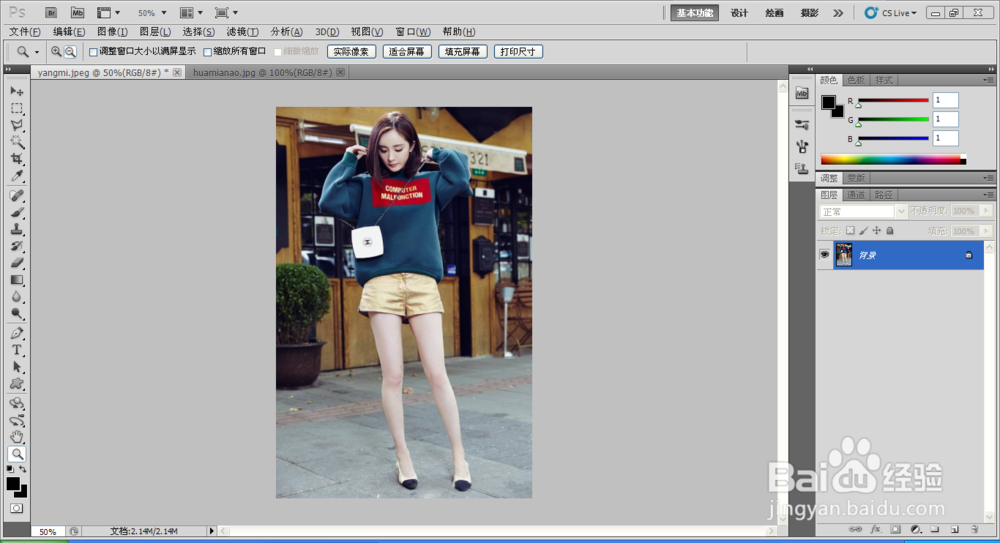Screen dimensions: 1000x543
Task: Open the 图像(I) menu
Action: click(x=112, y=31)
